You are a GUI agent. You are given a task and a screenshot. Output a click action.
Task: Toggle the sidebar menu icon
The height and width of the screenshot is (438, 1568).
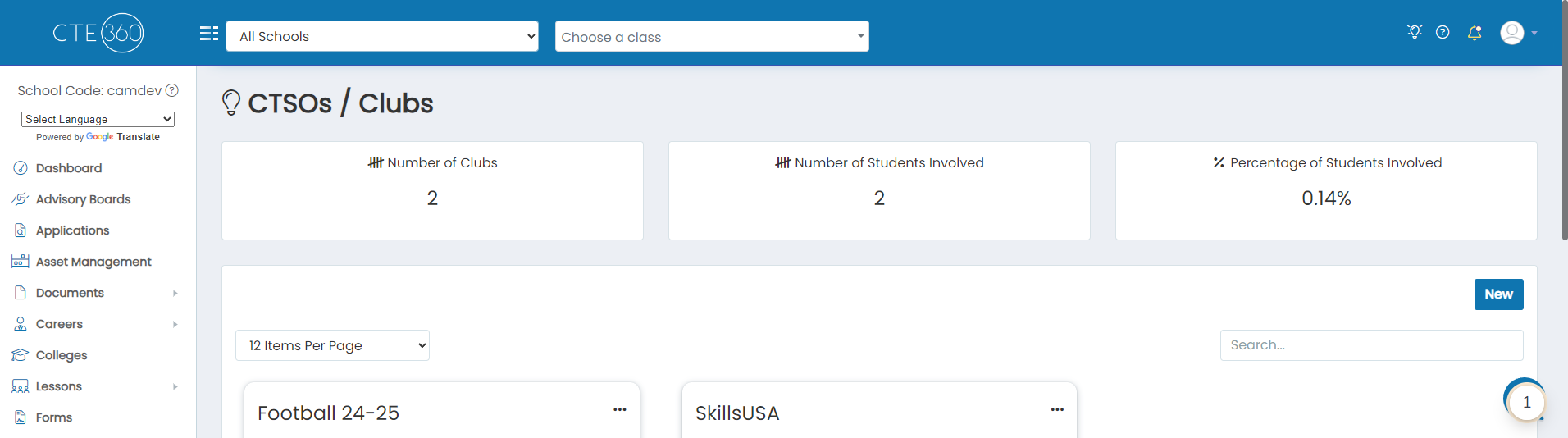[209, 34]
